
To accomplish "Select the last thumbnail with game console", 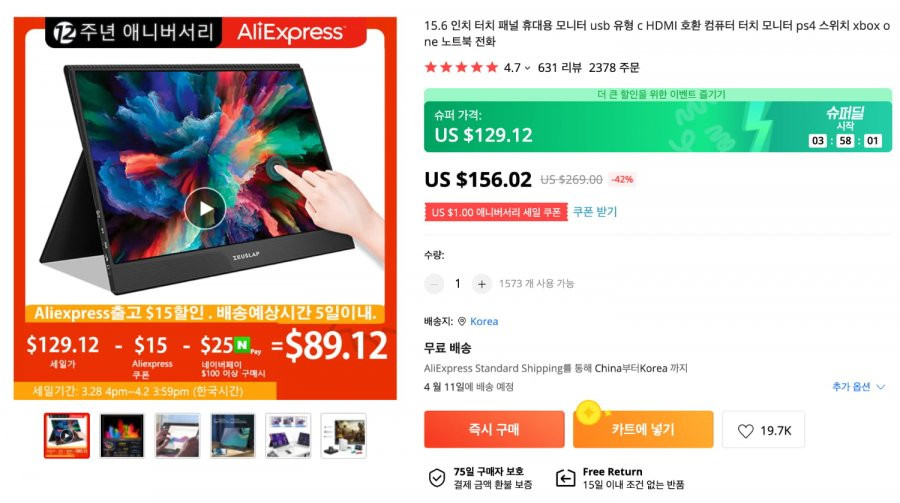I will tap(343, 435).
